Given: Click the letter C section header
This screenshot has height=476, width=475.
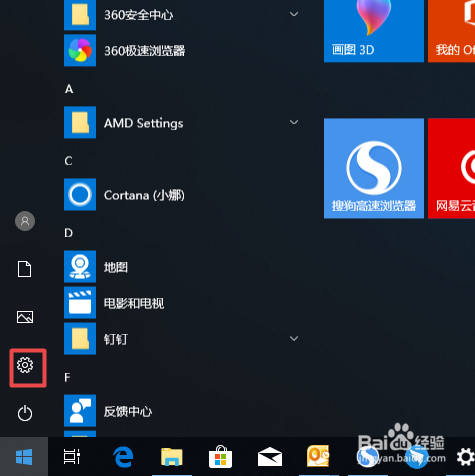Looking at the screenshot, I should tap(68, 161).
